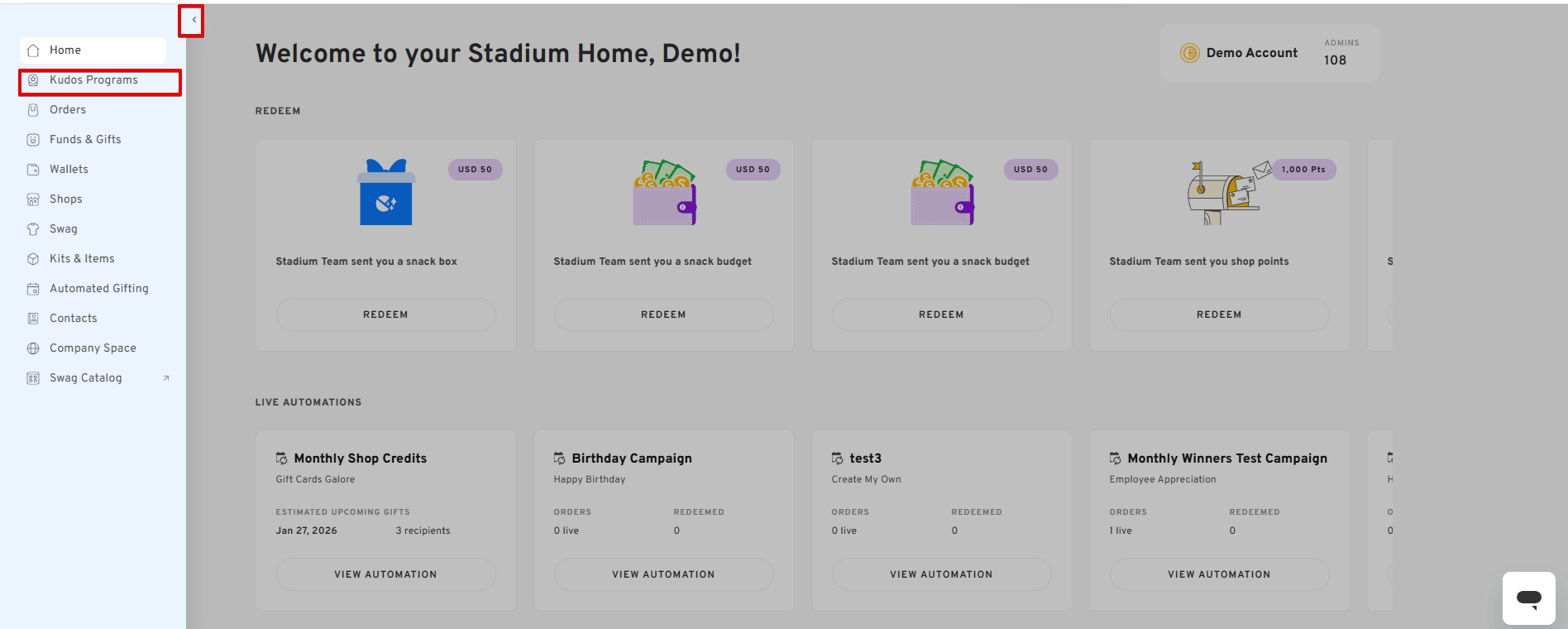Open the Contacts menu item

(x=73, y=319)
